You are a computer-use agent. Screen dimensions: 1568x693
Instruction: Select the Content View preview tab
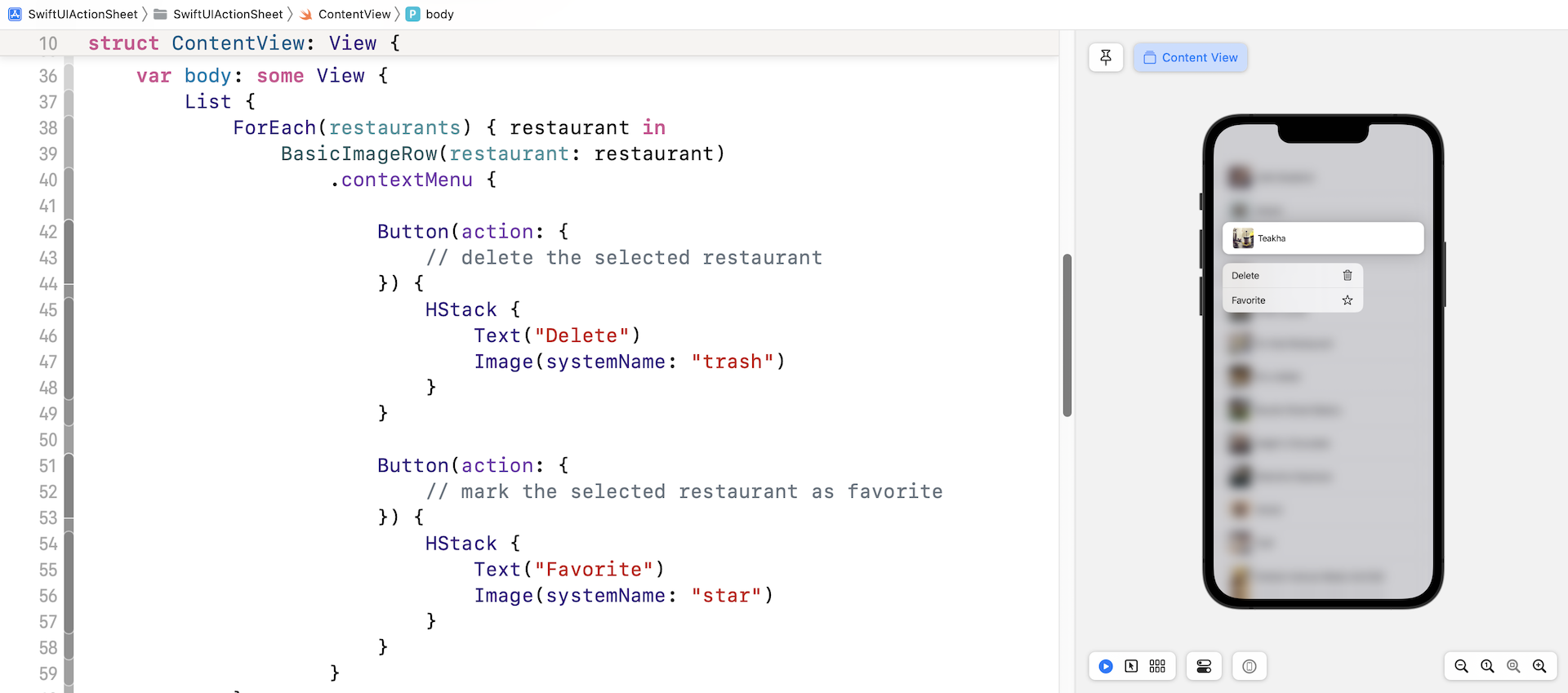pyautogui.click(x=1191, y=57)
